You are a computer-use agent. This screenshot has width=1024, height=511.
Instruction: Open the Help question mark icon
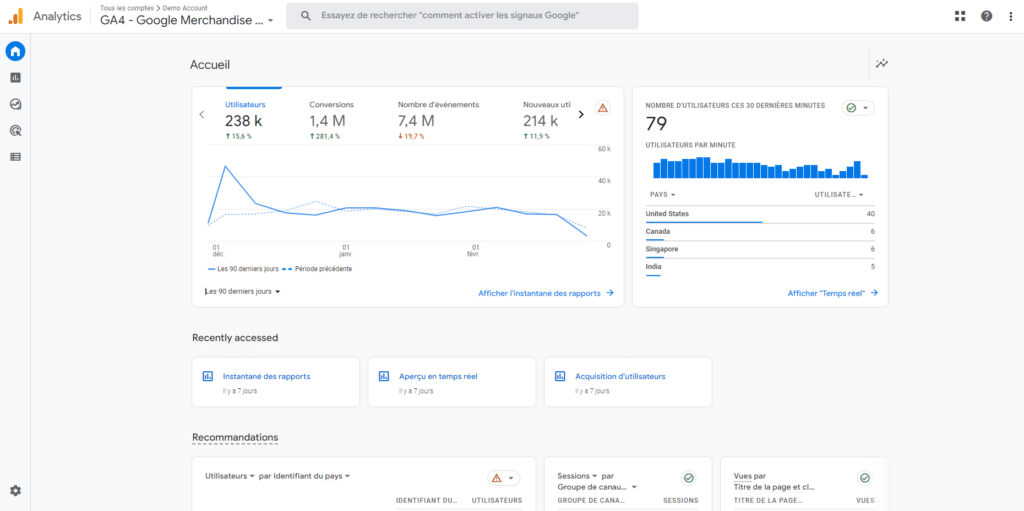point(987,16)
